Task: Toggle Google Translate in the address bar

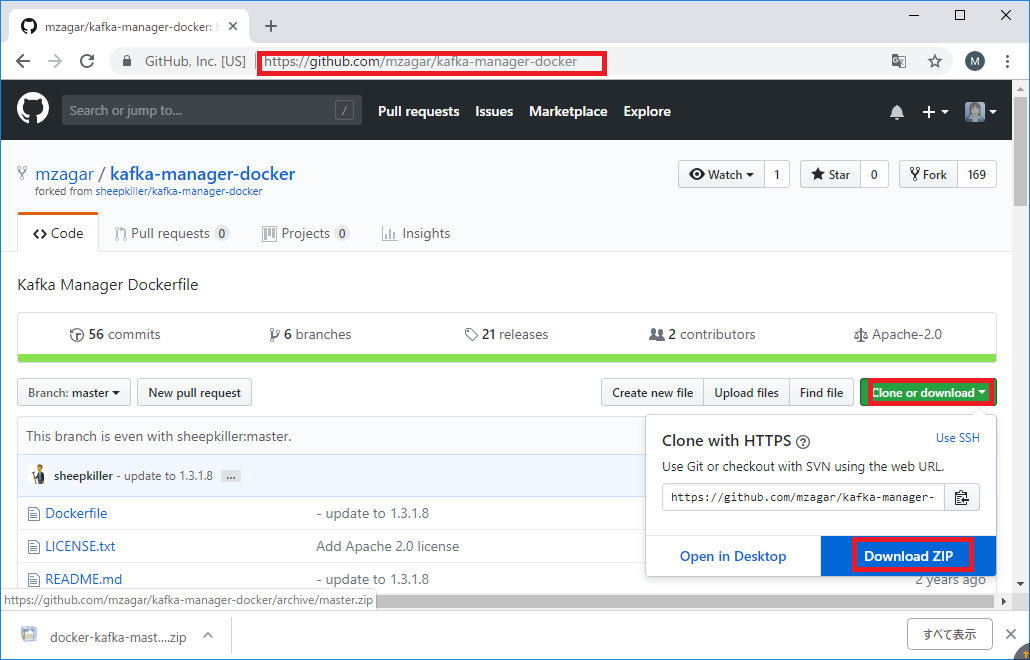Action: click(x=899, y=61)
